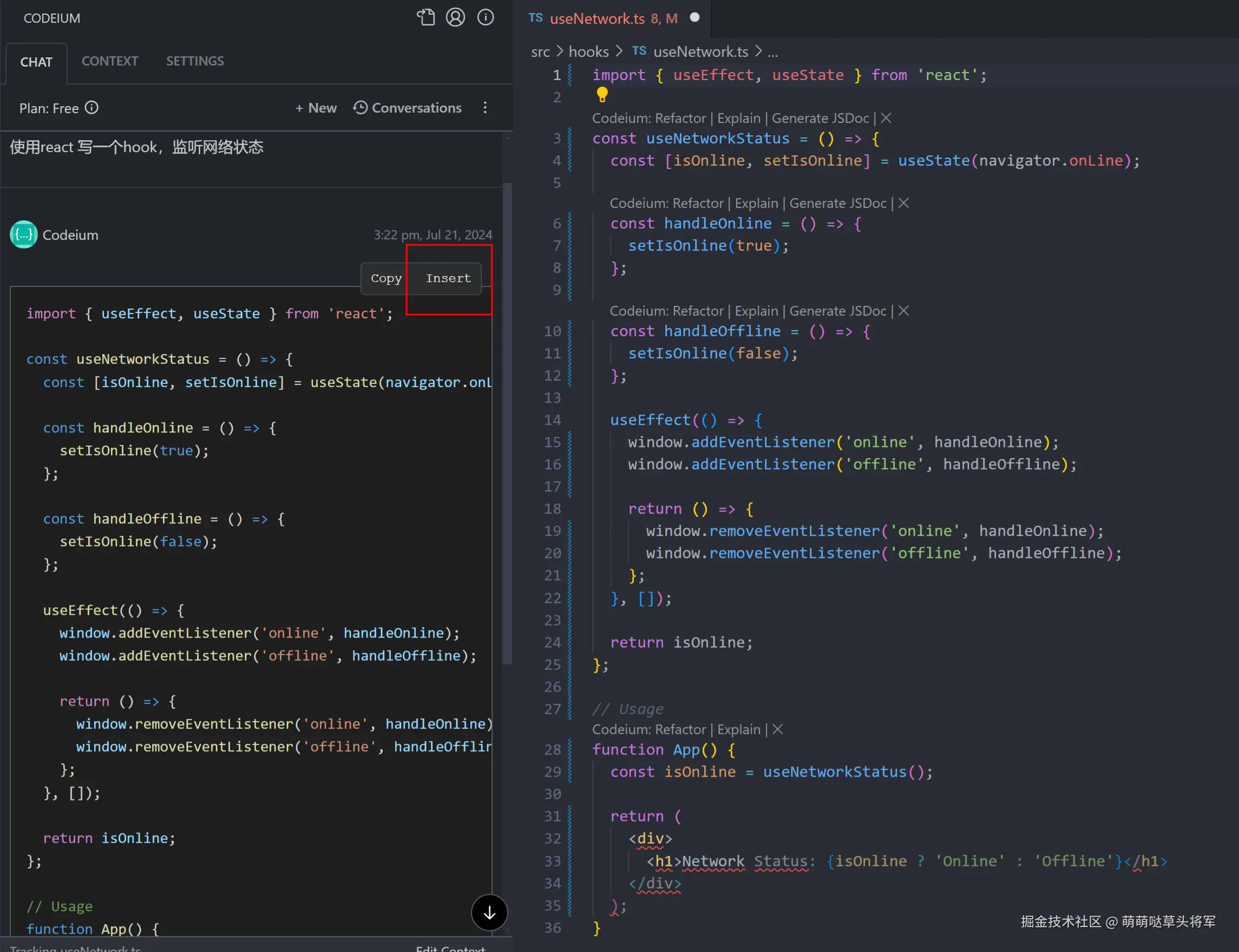The width and height of the screenshot is (1239, 952).
Task: Dismiss Codeium code lens above handleOffline
Action: click(x=903, y=311)
